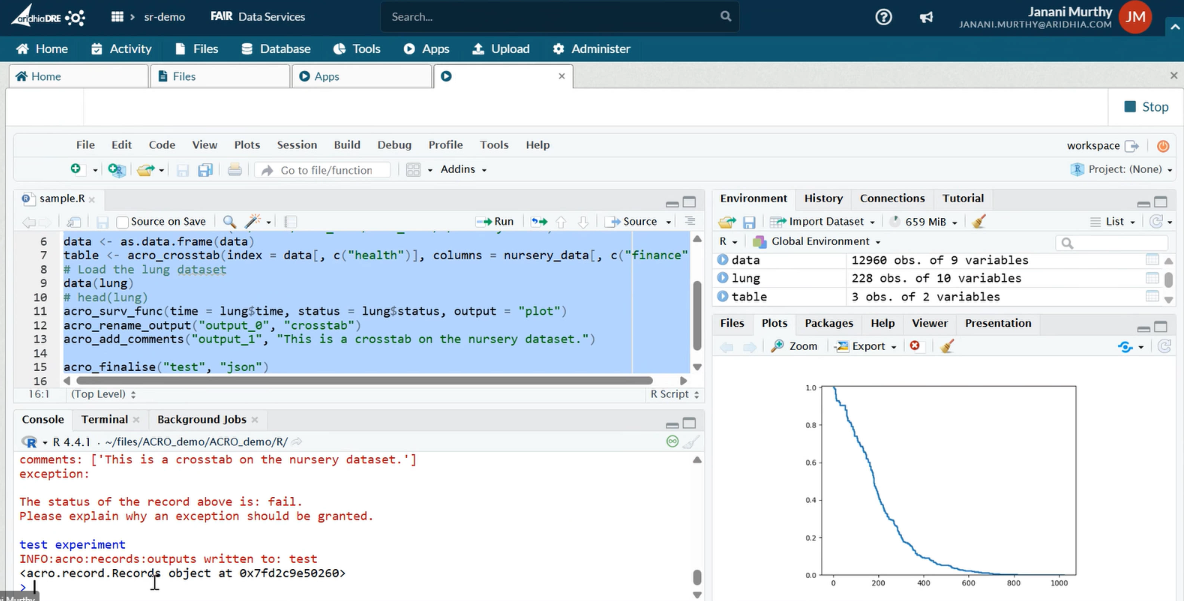Remove current plot with red X icon
Image resolution: width=1184 pixels, height=601 pixels.
click(914, 346)
